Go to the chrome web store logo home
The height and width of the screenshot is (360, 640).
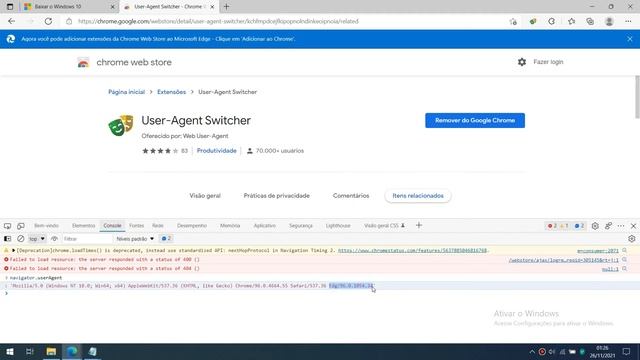click(124, 62)
